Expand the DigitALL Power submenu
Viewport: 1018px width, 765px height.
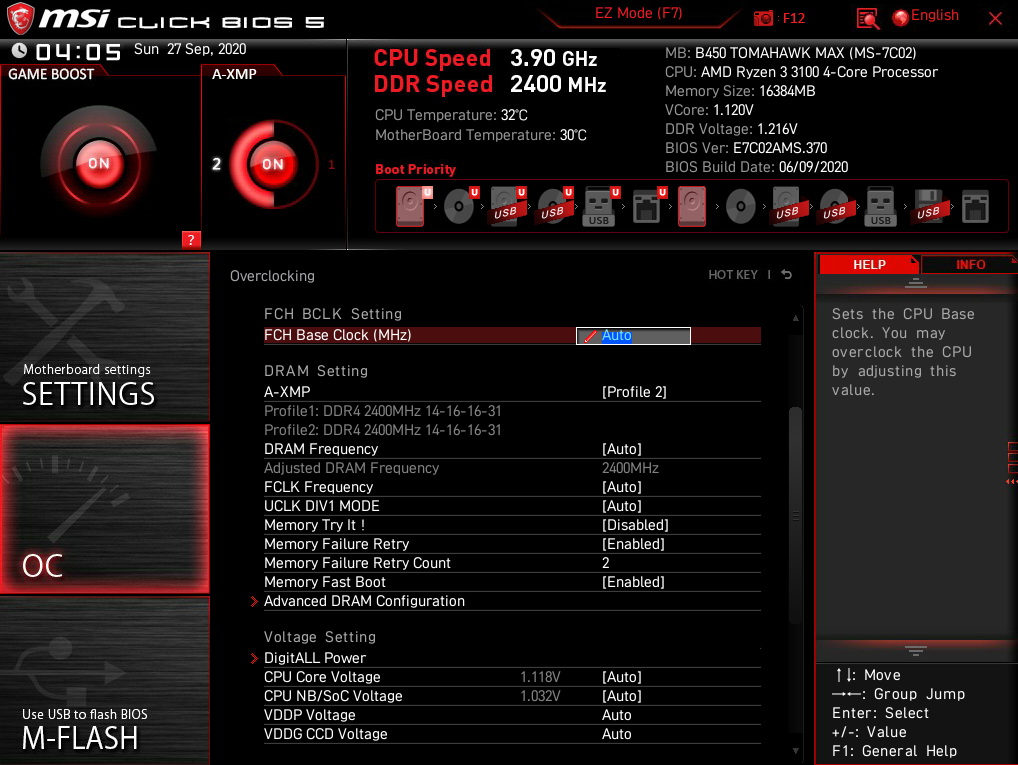(x=315, y=658)
